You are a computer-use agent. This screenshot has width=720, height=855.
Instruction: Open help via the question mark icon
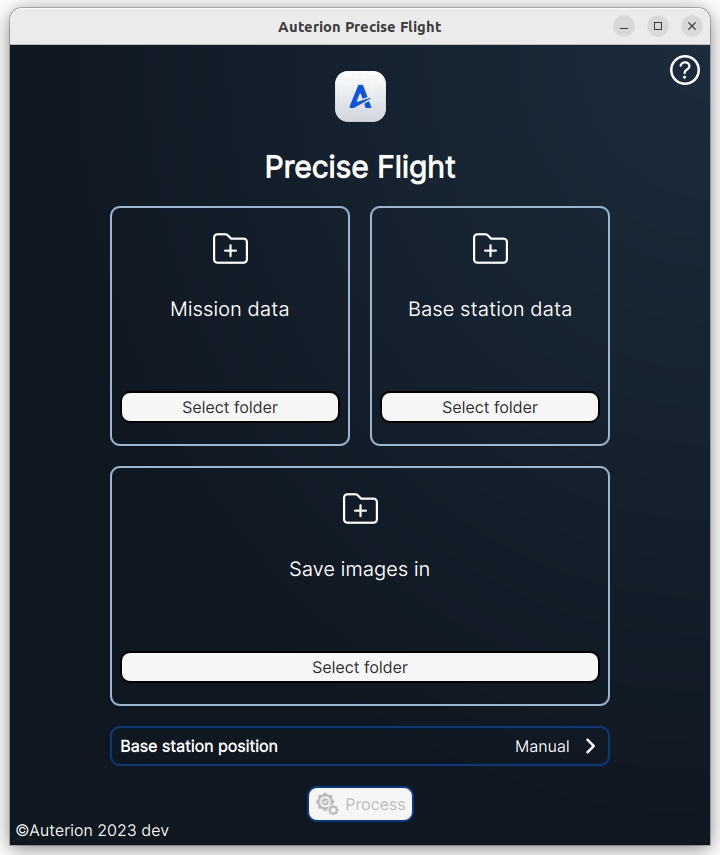pos(684,70)
